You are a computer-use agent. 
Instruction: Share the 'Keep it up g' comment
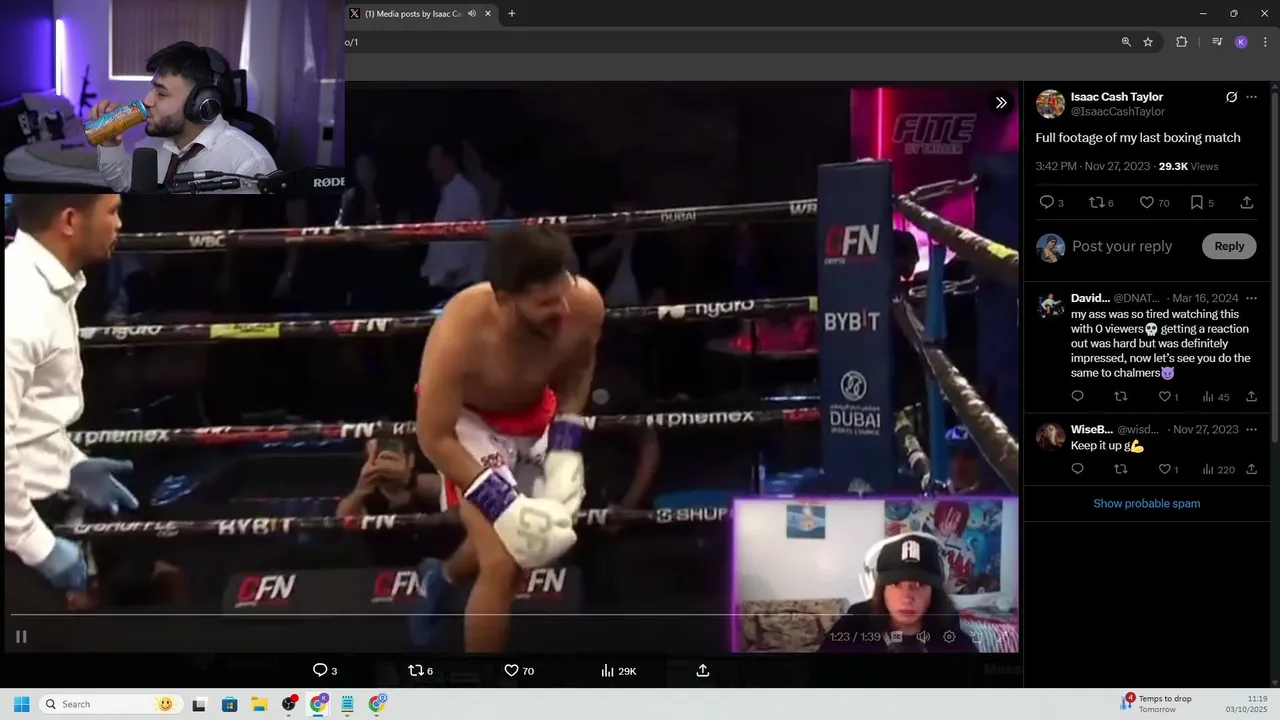coord(1251,469)
